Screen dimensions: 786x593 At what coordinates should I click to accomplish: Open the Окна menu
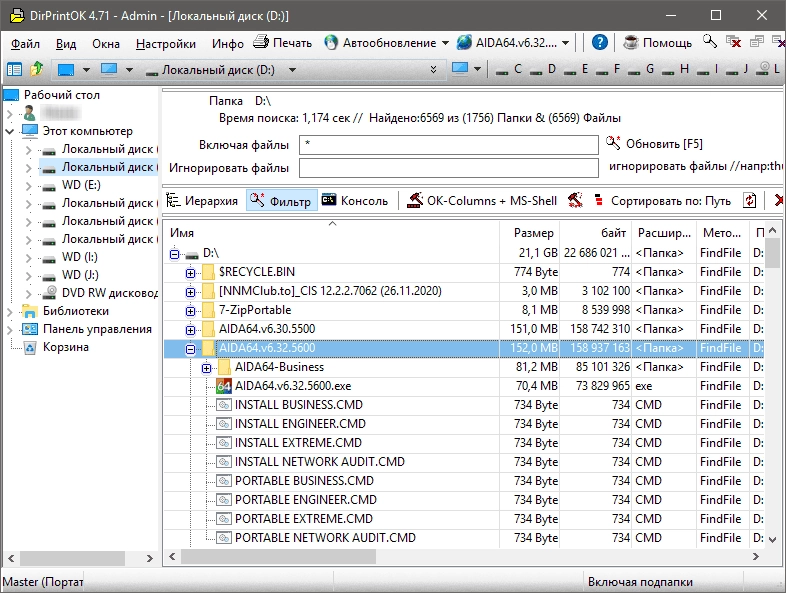click(106, 44)
